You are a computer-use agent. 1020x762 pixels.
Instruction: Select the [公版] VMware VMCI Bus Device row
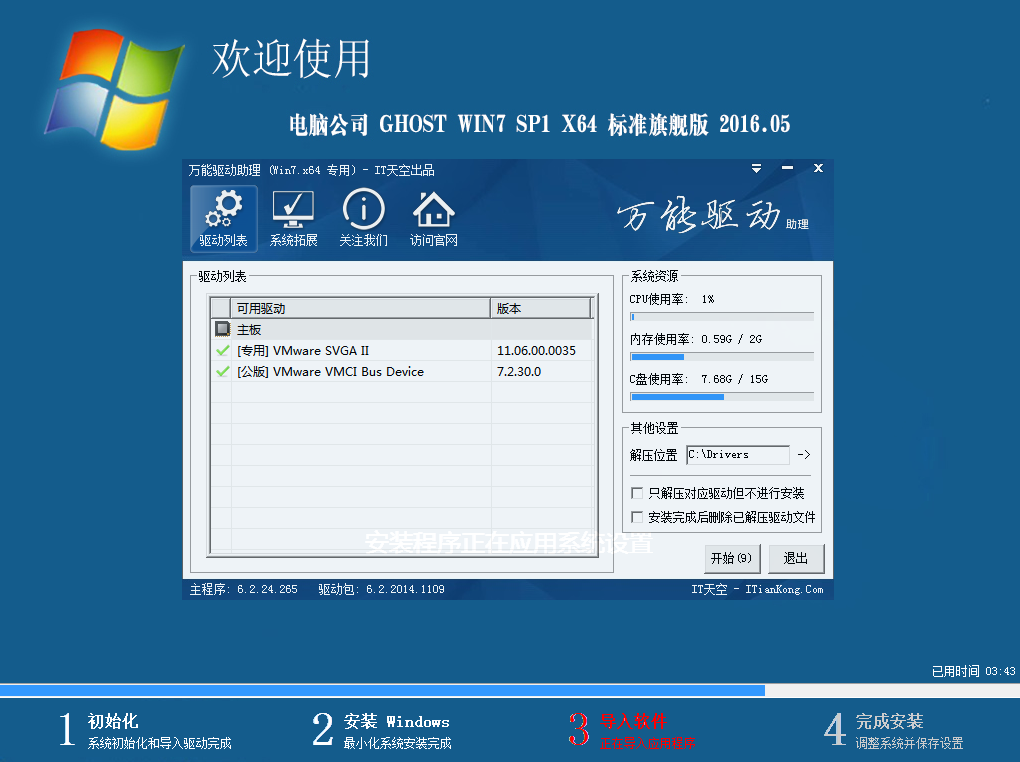coord(401,372)
